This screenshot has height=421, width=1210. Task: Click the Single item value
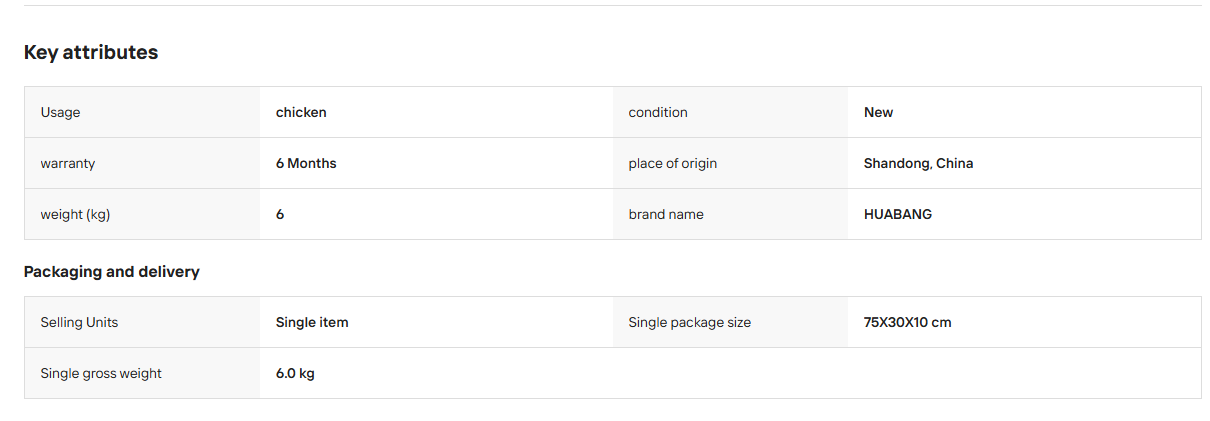click(x=312, y=322)
